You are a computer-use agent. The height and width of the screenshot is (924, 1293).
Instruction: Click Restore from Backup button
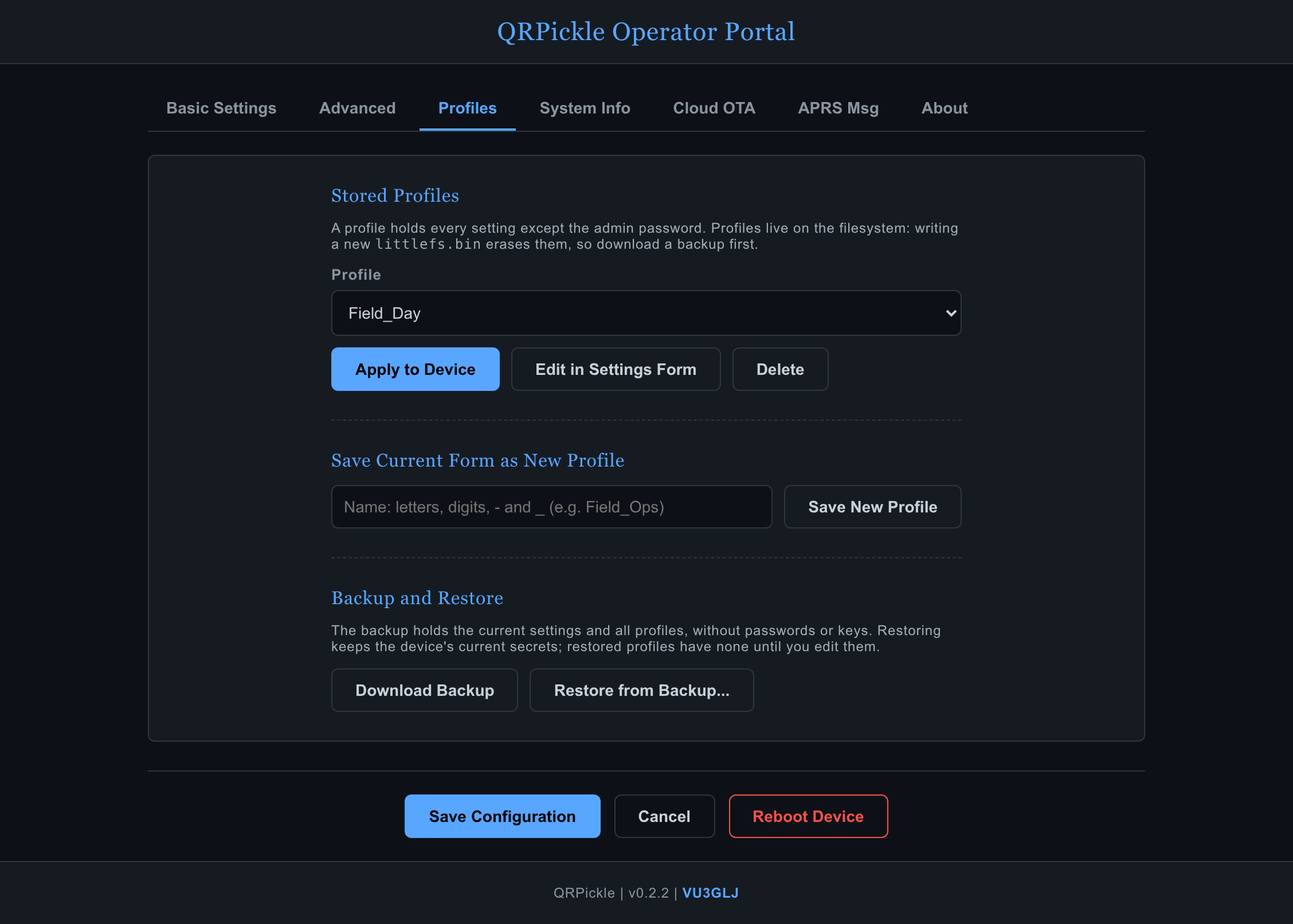[641, 690]
